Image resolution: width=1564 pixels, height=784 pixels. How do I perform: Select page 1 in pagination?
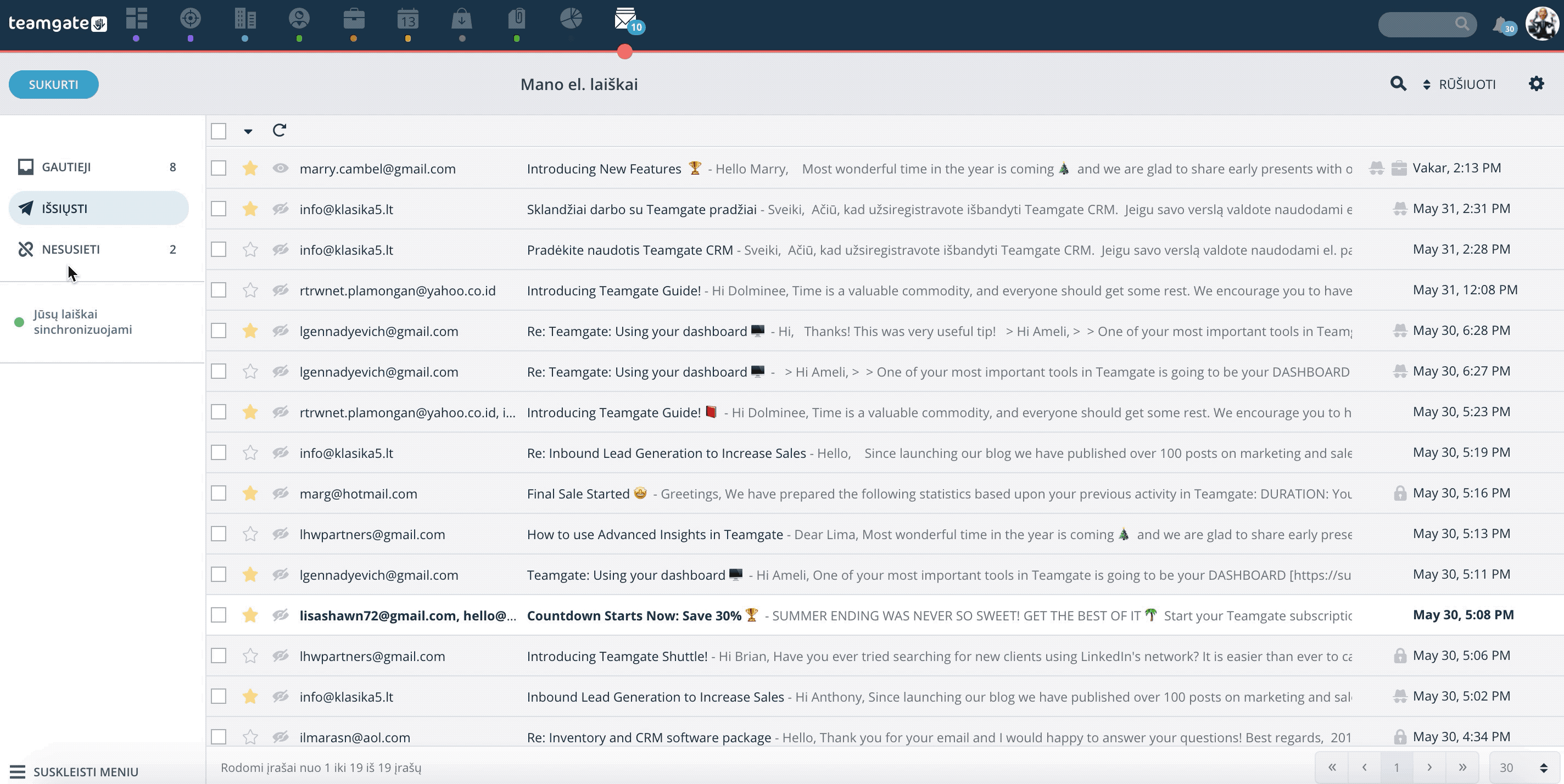click(1397, 768)
